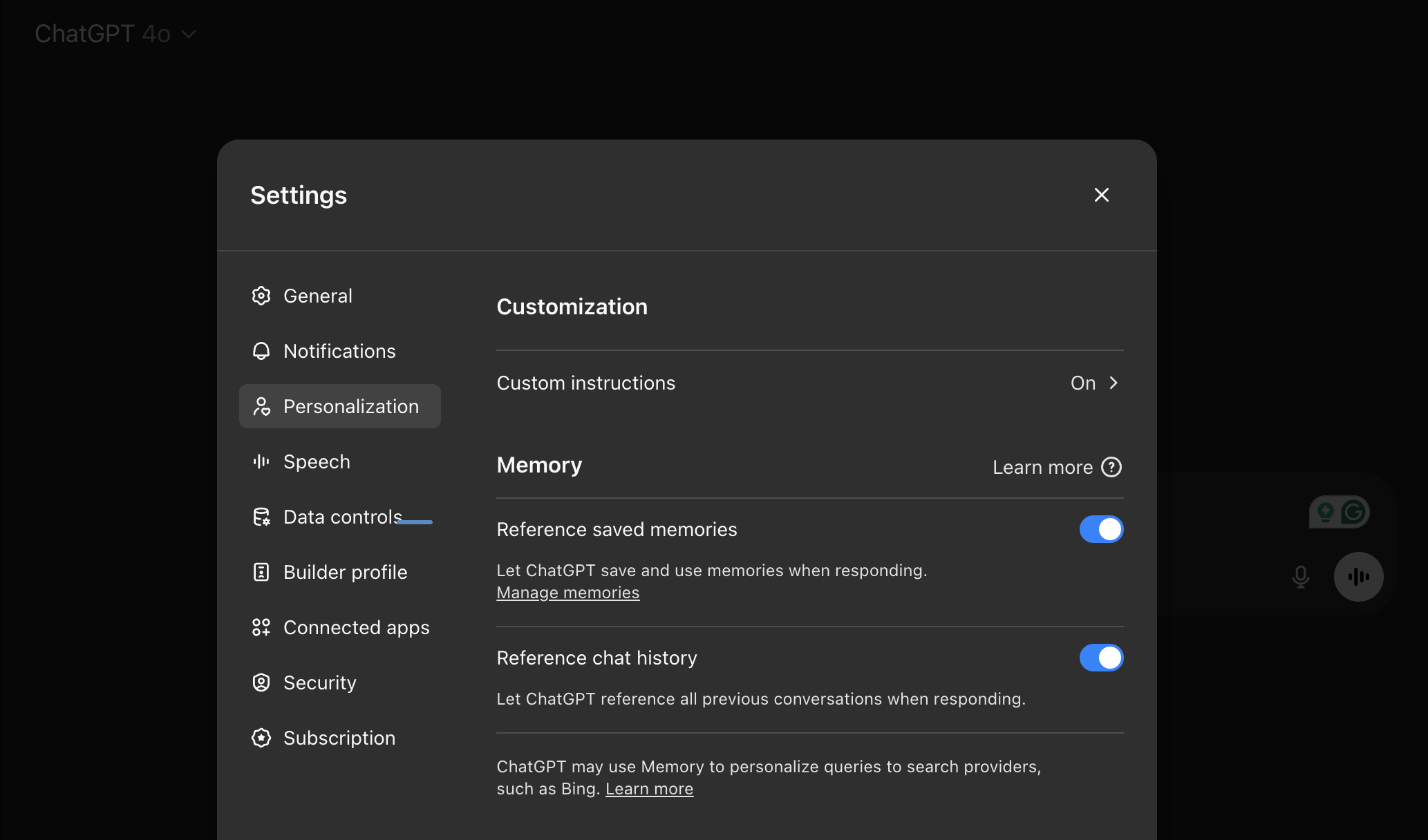Toggle Reference saved memories switch
Screen dimensions: 1428x840
tap(1102, 529)
